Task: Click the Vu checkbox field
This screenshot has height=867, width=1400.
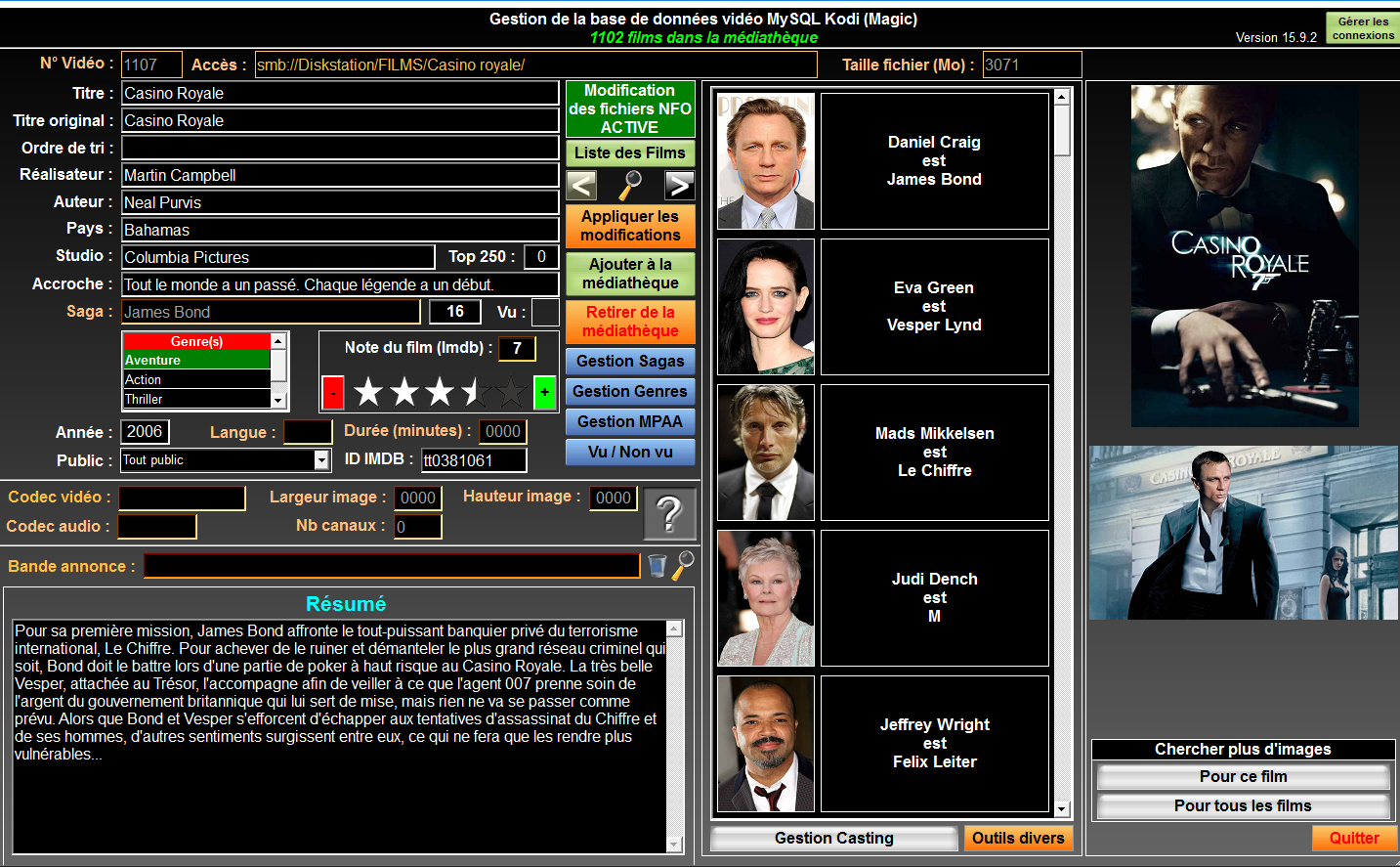Action: (x=545, y=312)
